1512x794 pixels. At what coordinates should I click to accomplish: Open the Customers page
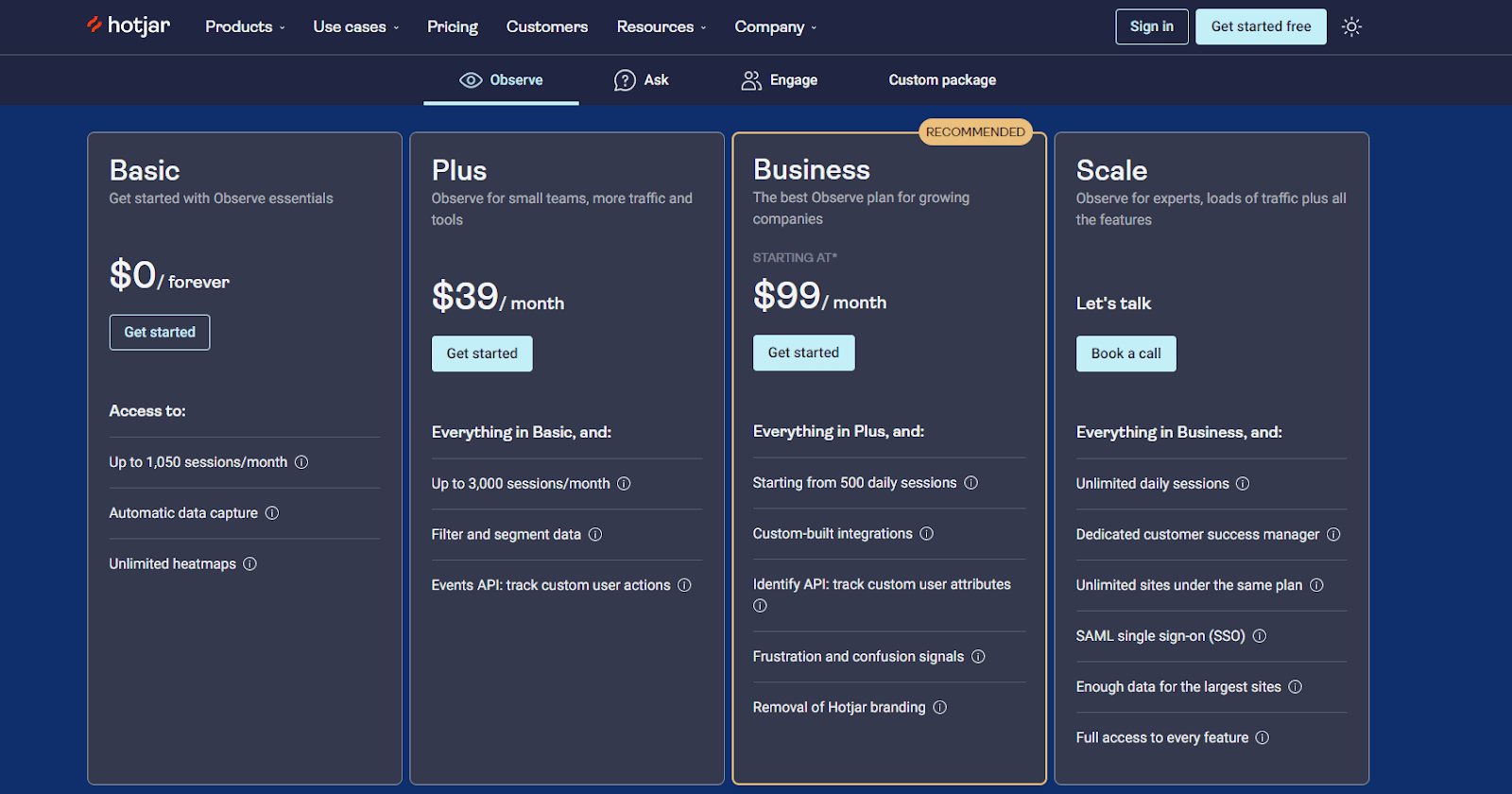tap(547, 26)
